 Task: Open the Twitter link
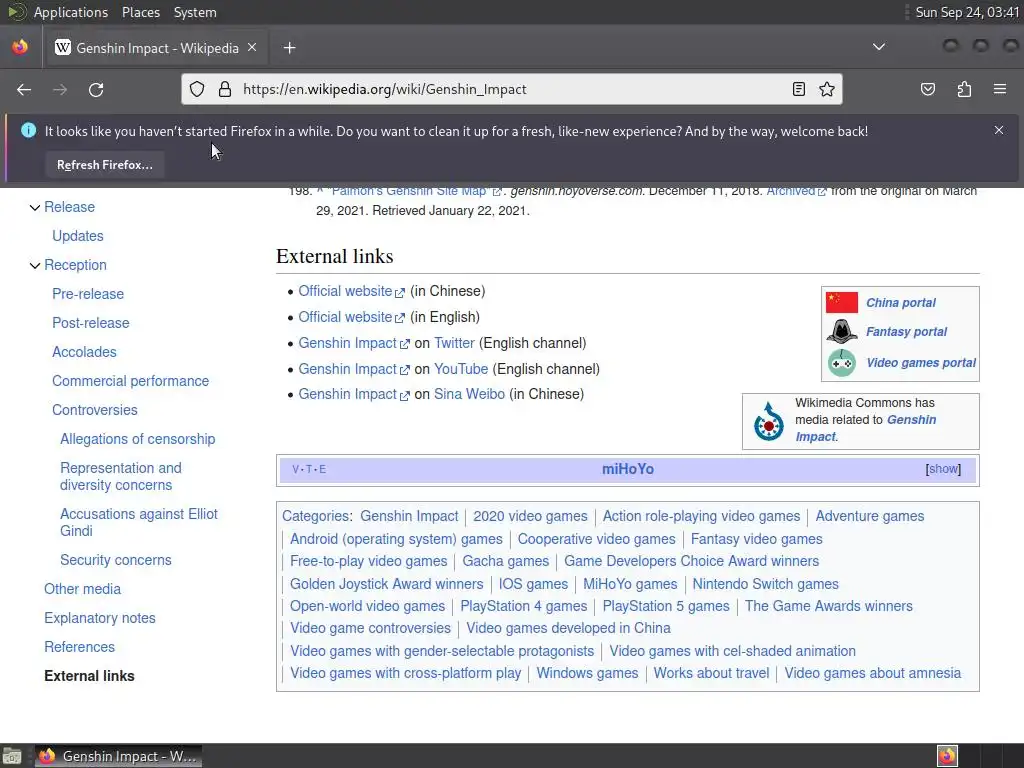coord(454,343)
